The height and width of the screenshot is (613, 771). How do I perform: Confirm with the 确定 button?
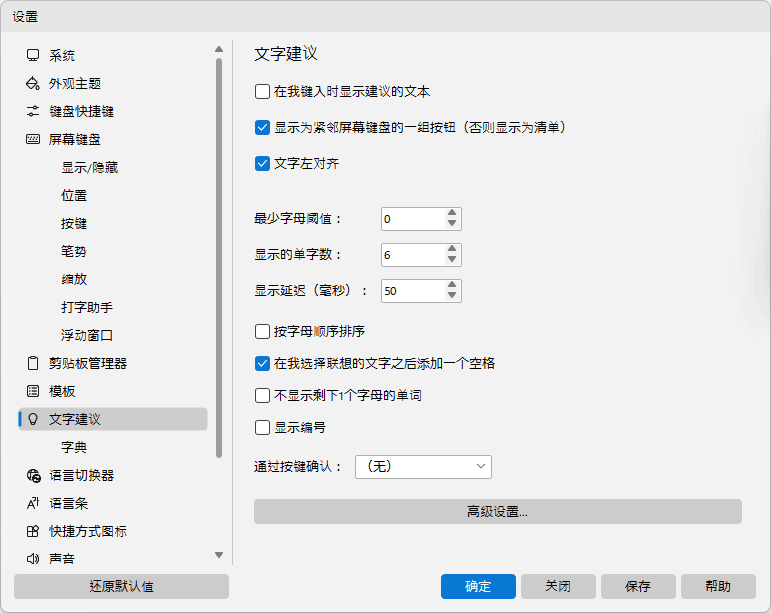pyautogui.click(x=478, y=586)
